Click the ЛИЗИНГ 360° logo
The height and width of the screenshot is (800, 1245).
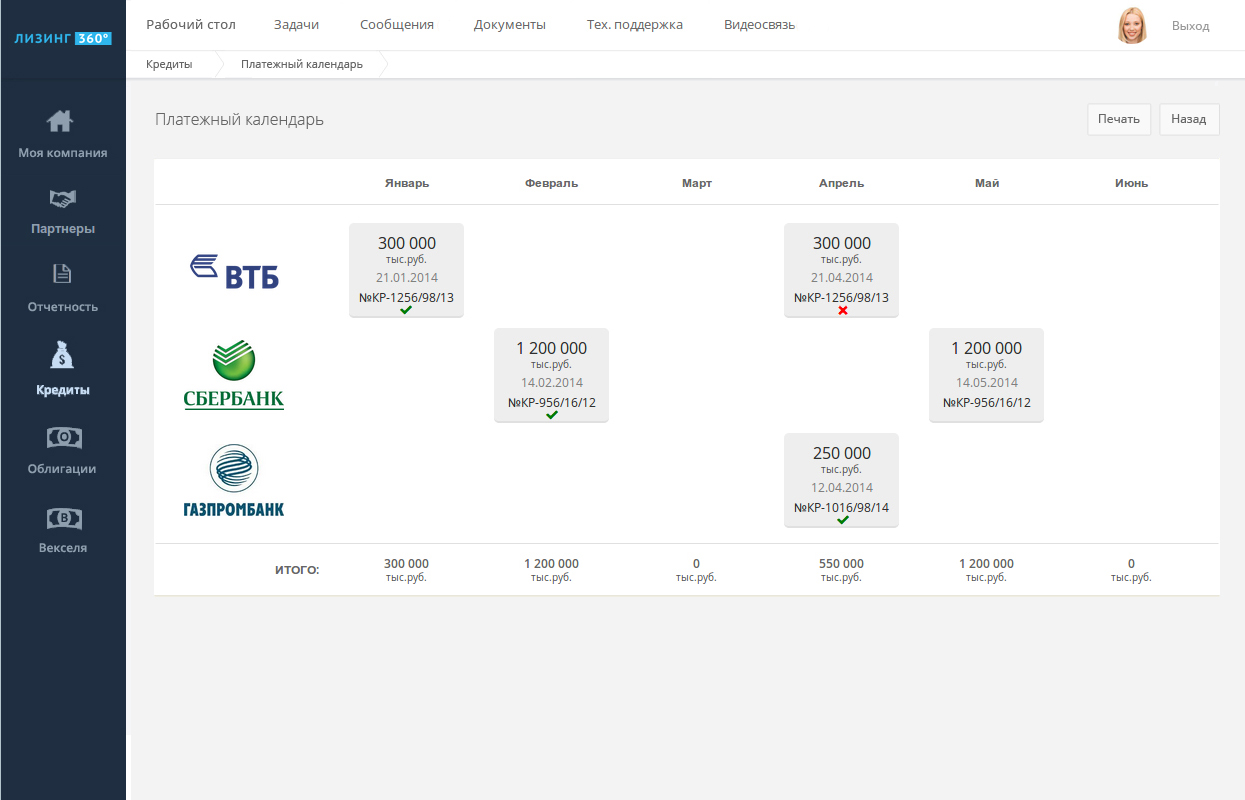[63, 39]
